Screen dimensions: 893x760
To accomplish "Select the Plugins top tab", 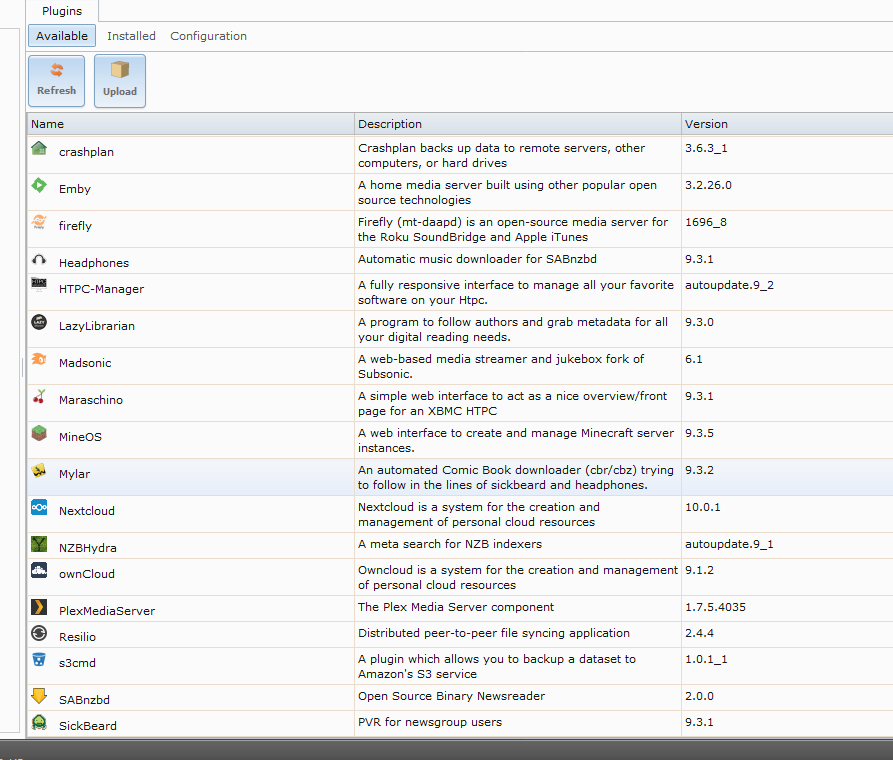I will pos(62,11).
